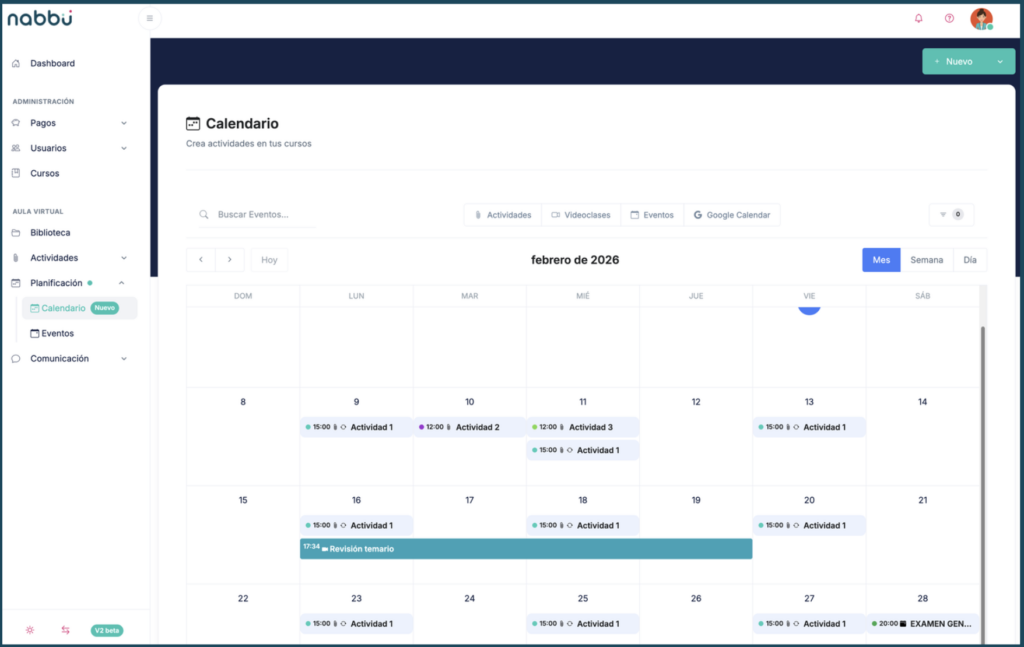Open the Nuevo button dropdown arrow

[x=1000, y=62]
